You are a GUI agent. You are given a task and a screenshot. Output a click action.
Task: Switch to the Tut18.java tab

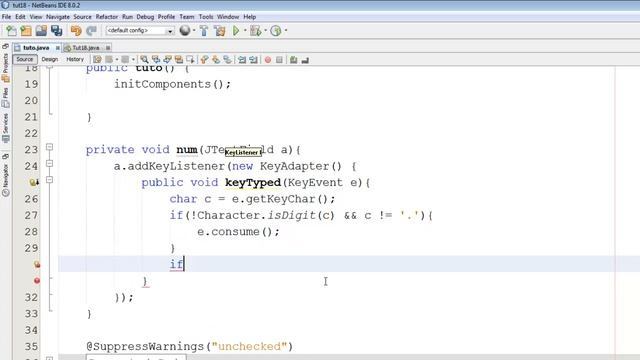point(86,48)
